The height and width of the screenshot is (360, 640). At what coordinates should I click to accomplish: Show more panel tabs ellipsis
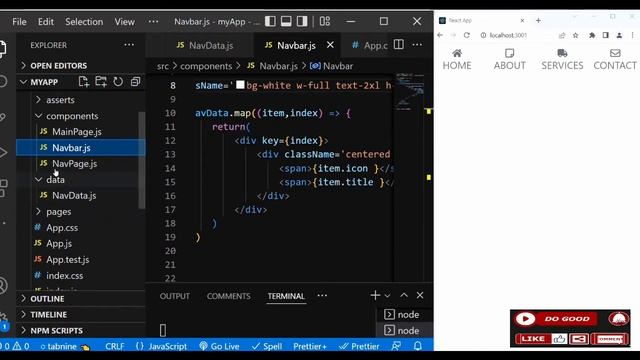pos(322,296)
